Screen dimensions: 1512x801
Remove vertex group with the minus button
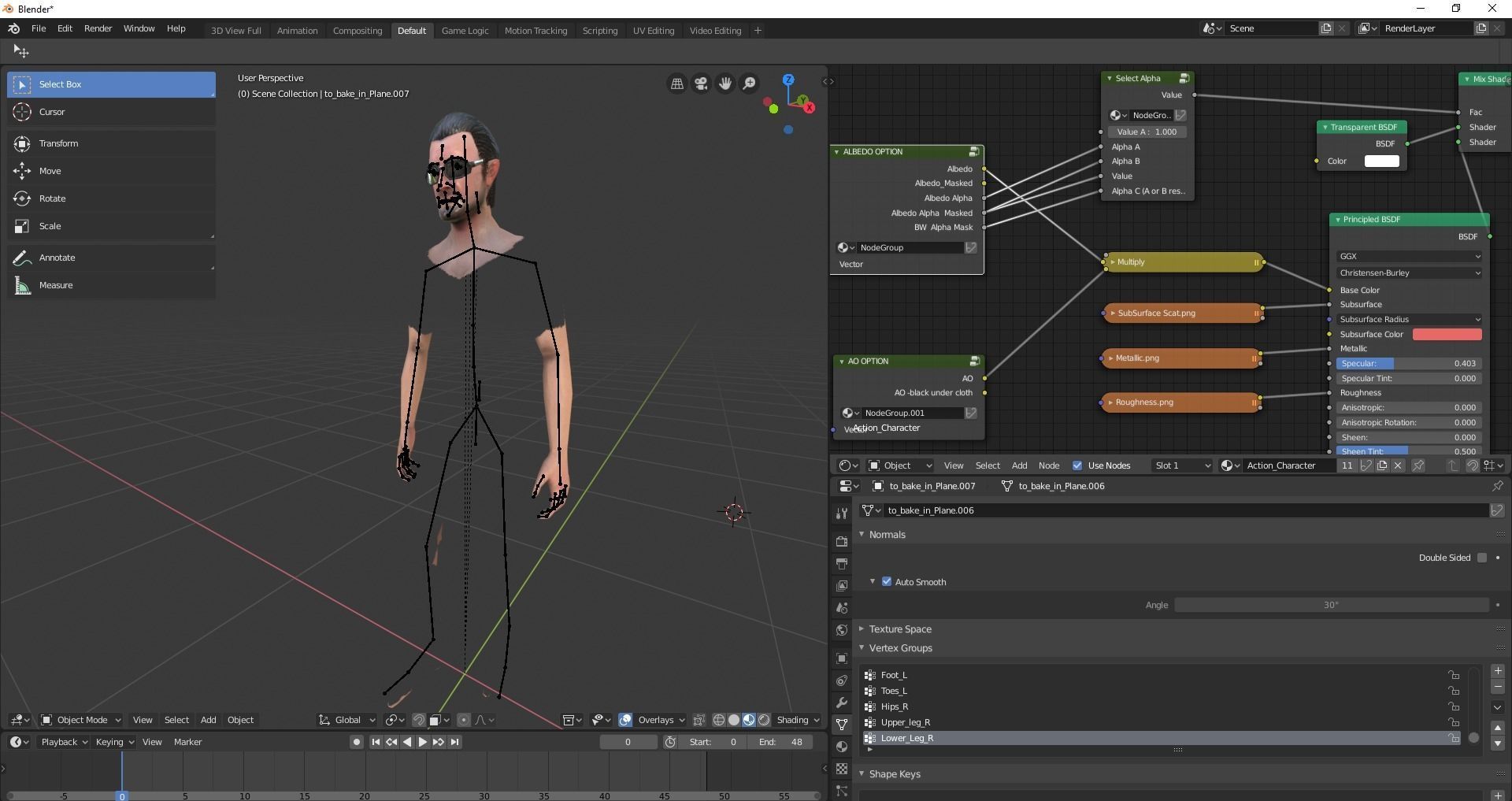click(x=1498, y=687)
